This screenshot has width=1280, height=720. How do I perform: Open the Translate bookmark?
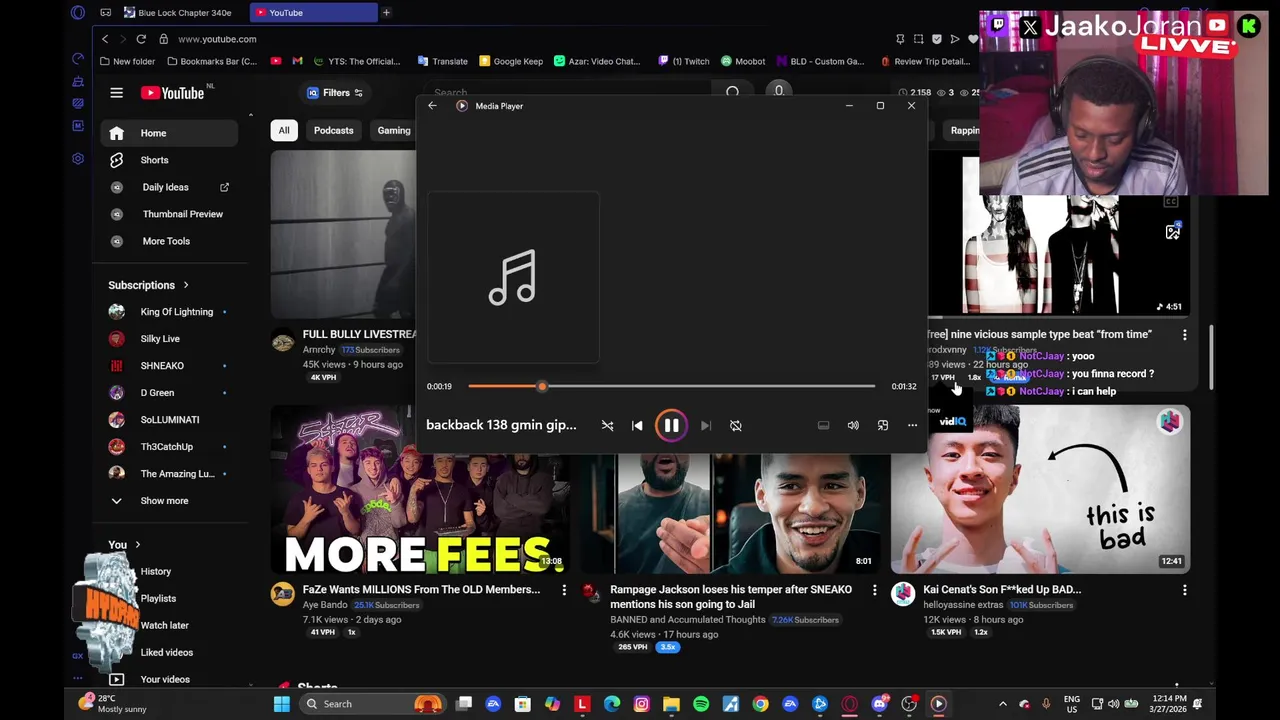pos(443,61)
